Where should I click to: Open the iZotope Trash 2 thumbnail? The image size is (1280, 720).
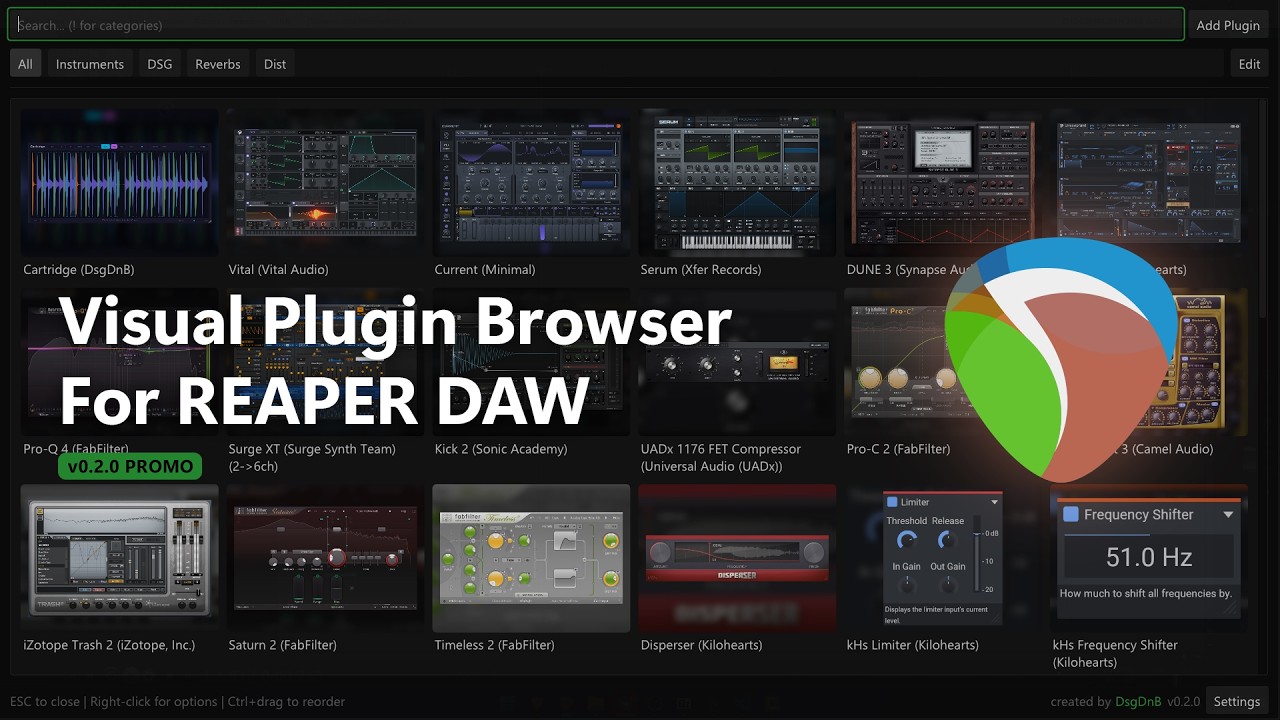(119, 559)
